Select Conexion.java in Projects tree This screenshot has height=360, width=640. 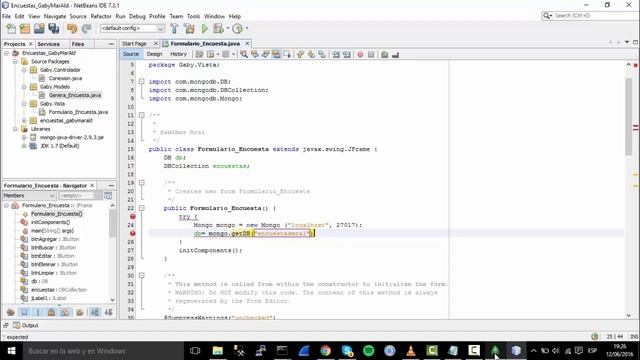[x=65, y=78]
